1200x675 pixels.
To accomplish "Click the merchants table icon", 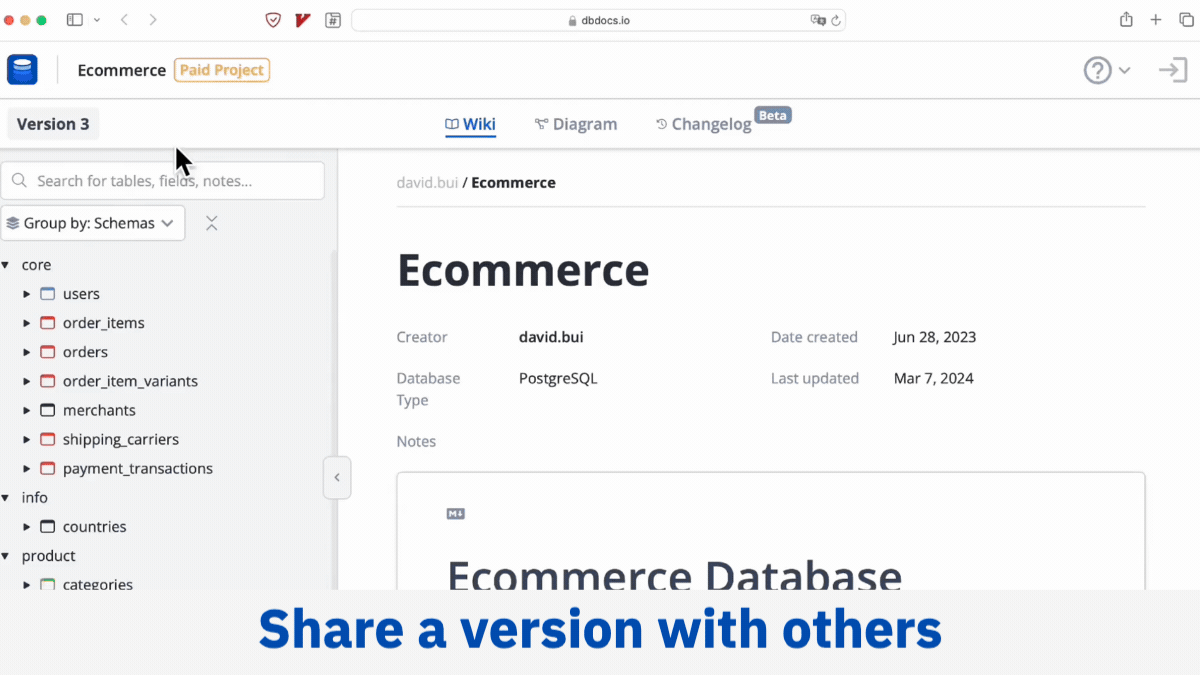I will click(x=47, y=410).
